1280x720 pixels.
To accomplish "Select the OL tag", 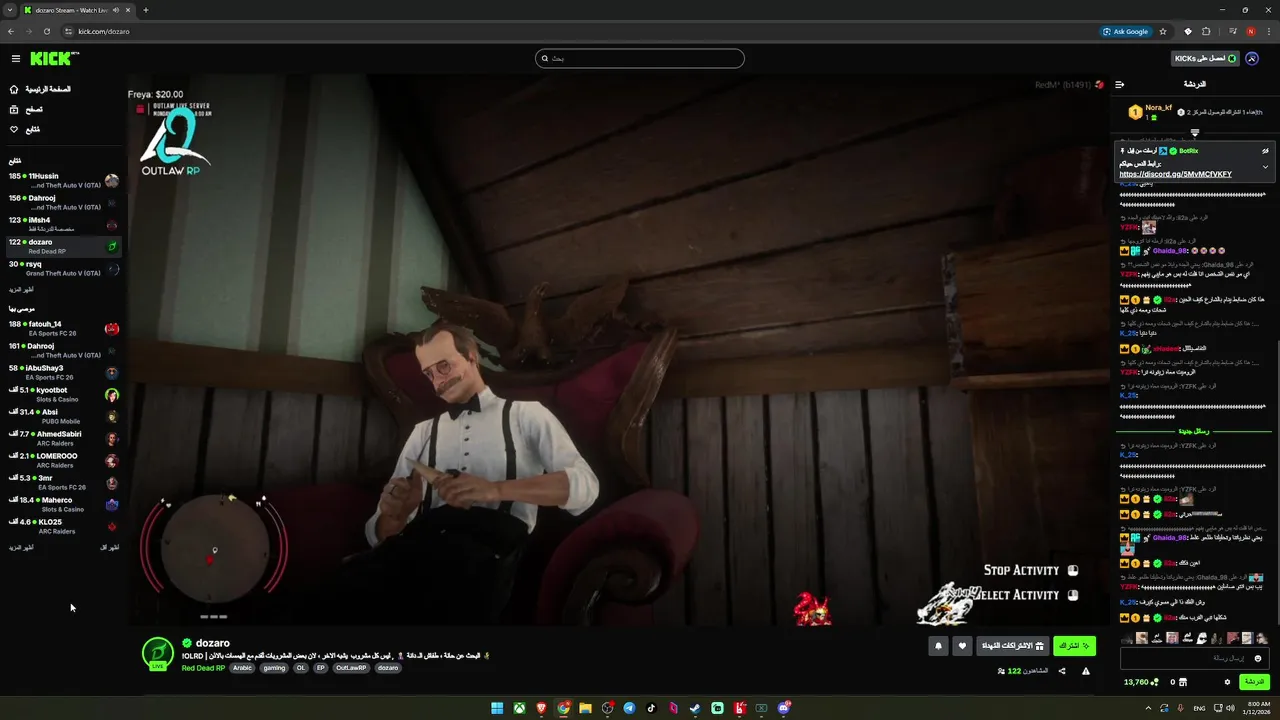I will point(301,668).
